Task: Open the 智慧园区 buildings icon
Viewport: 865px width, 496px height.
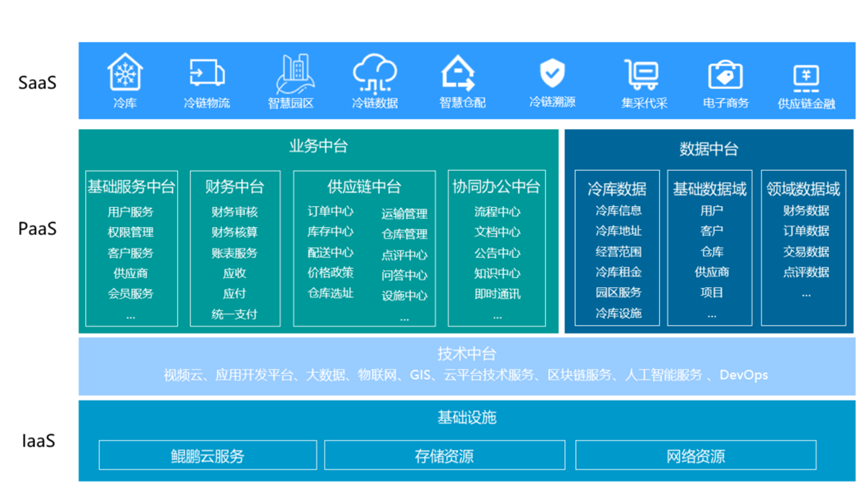Action: tap(295, 74)
